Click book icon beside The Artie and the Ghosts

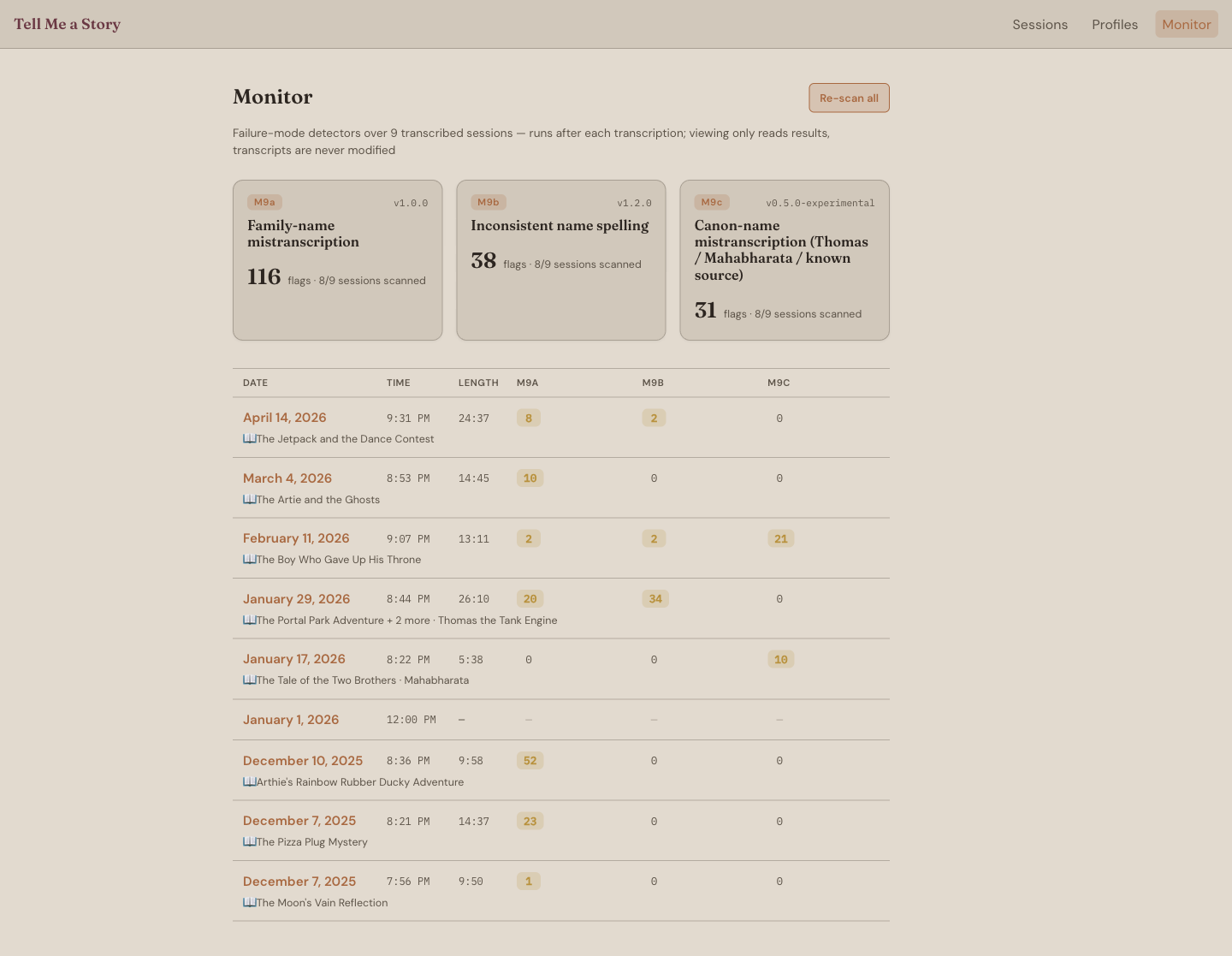[249, 500]
